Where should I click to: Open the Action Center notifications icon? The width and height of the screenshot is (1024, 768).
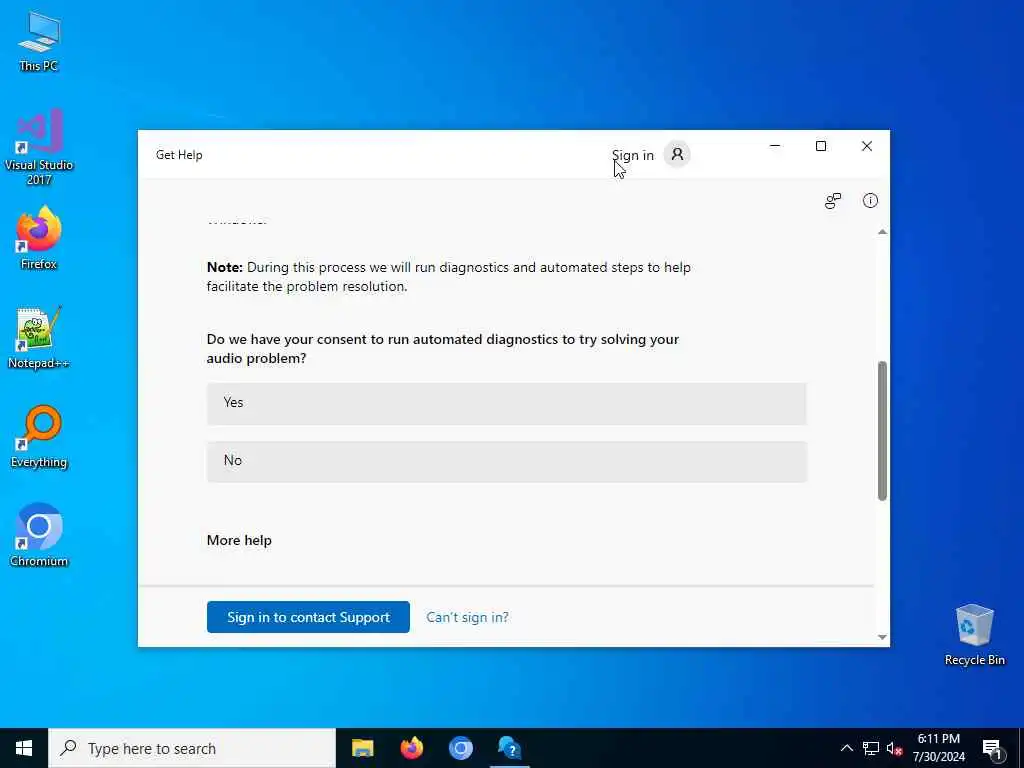click(992, 749)
